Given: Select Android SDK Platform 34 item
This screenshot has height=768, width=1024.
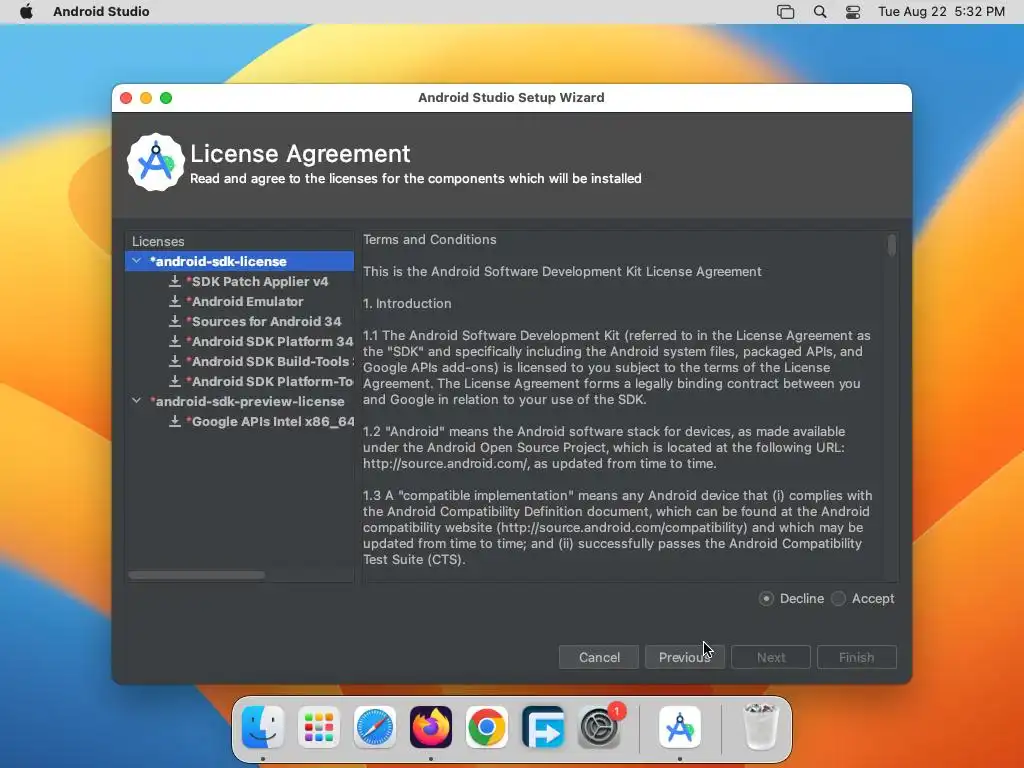Looking at the screenshot, I should coord(240,341).
